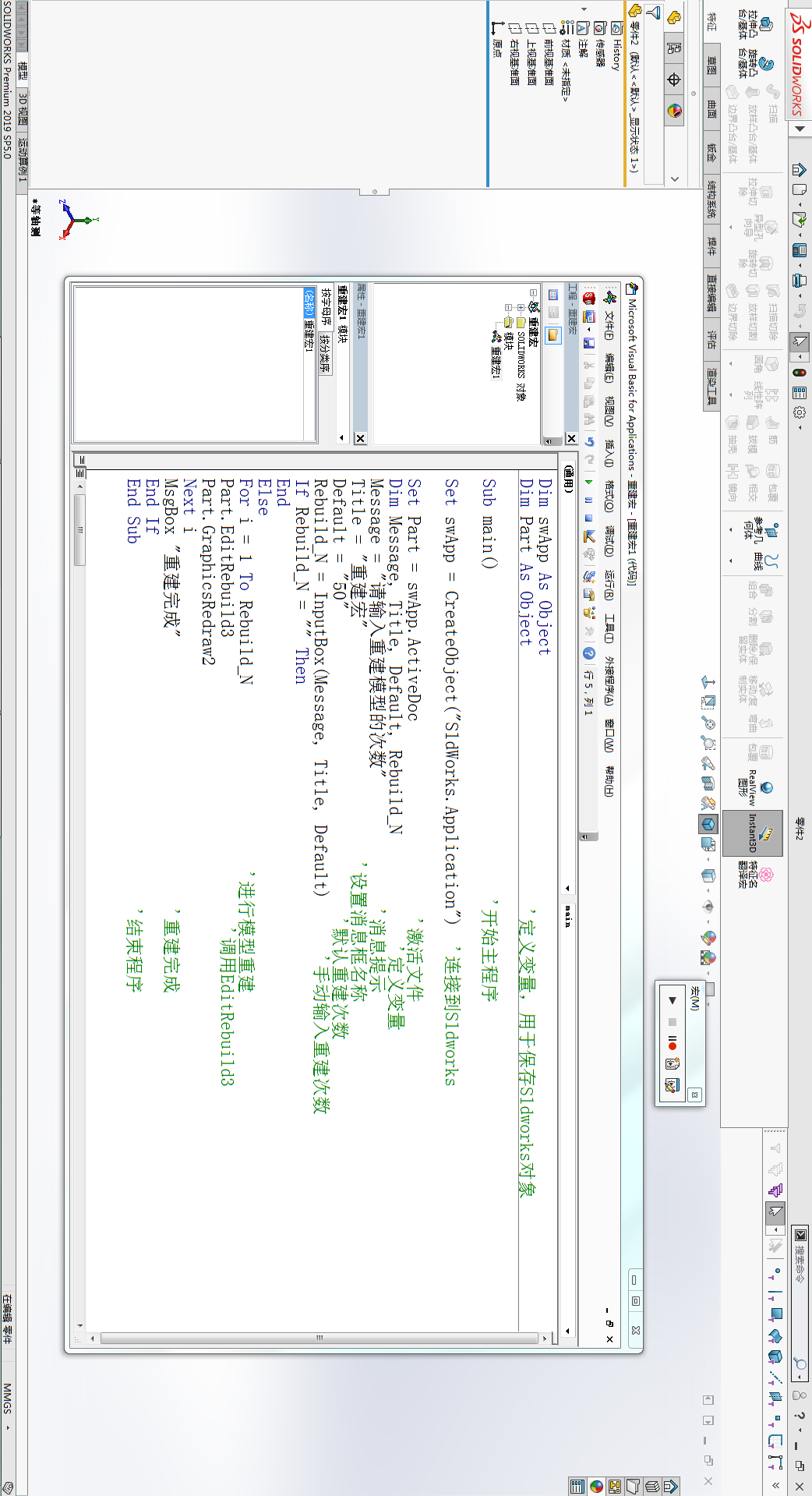Switch to 钣金 ribbon tab
The width and height of the screenshot is (812, 1496).
[x=711, y=151]
